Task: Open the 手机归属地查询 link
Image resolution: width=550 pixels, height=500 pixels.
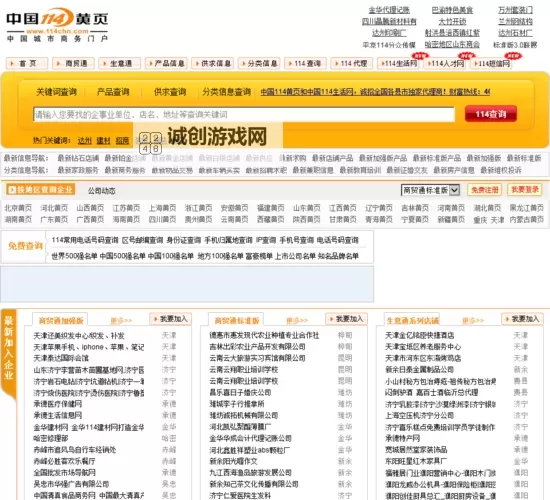Action: (x=228, y=240)
